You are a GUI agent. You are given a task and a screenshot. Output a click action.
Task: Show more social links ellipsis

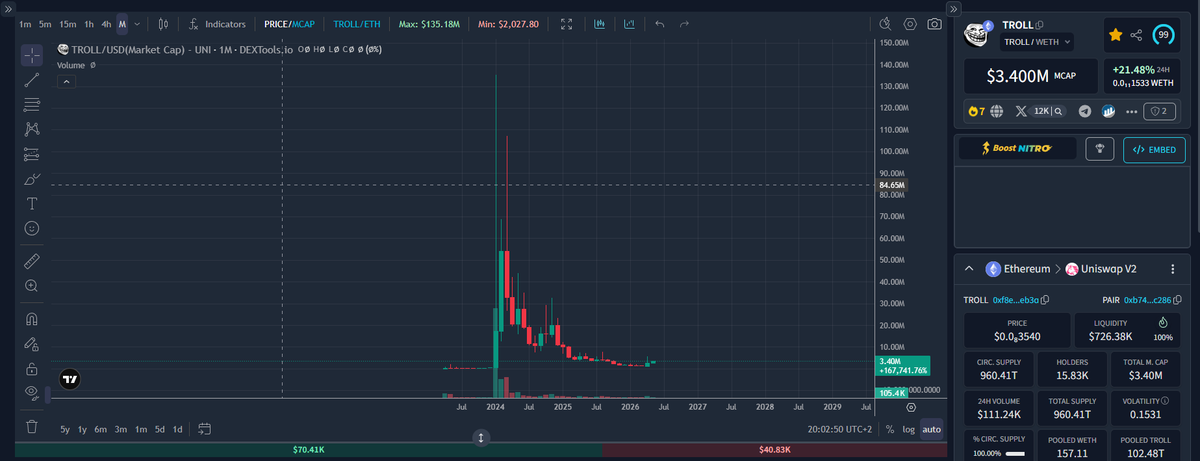(1132, 111)
